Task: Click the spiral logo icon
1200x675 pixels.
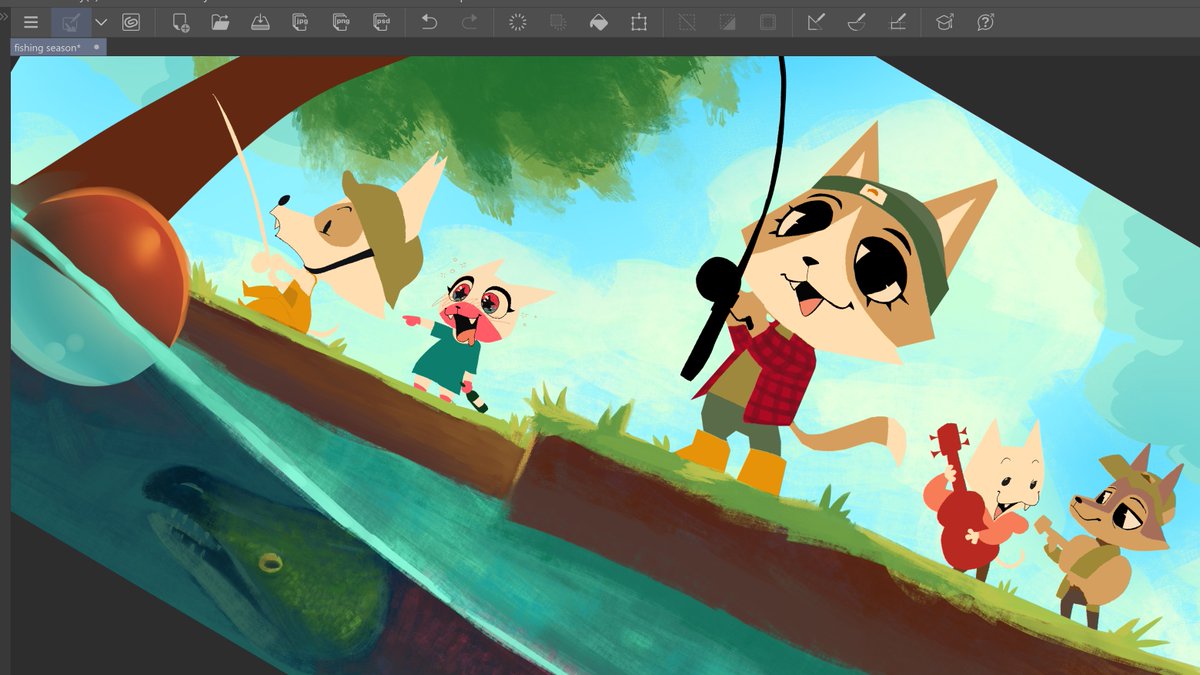Action: click(x=130, y=20)
